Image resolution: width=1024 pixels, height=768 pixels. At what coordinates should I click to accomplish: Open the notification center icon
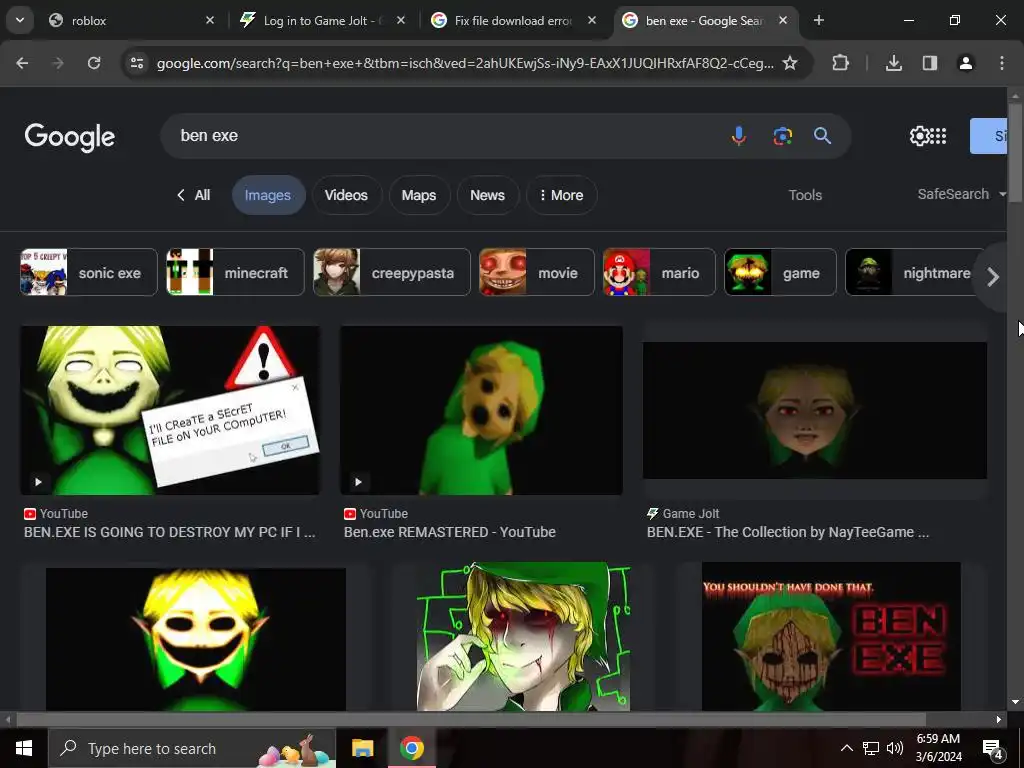(993, 749)
